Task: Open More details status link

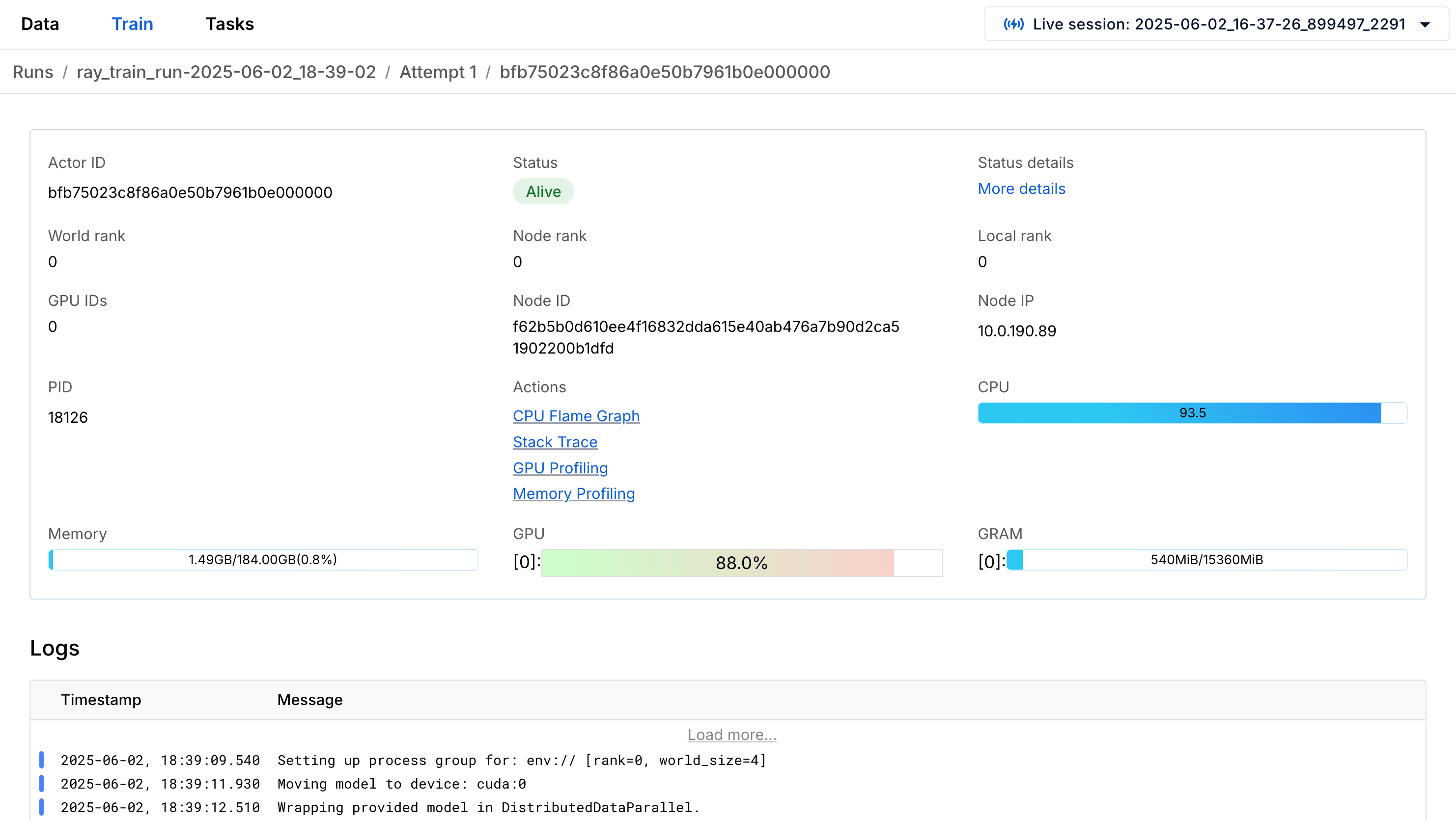Action: 1021,189
